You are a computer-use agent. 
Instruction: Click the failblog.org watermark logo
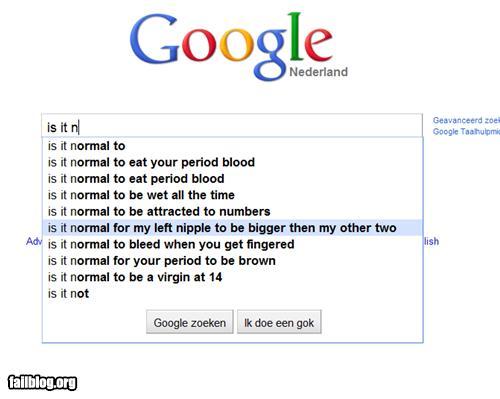click(x=42, y=382)
